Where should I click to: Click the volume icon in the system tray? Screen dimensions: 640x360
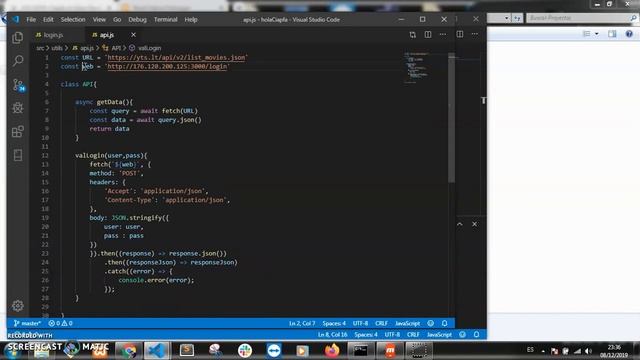(588, 351)
